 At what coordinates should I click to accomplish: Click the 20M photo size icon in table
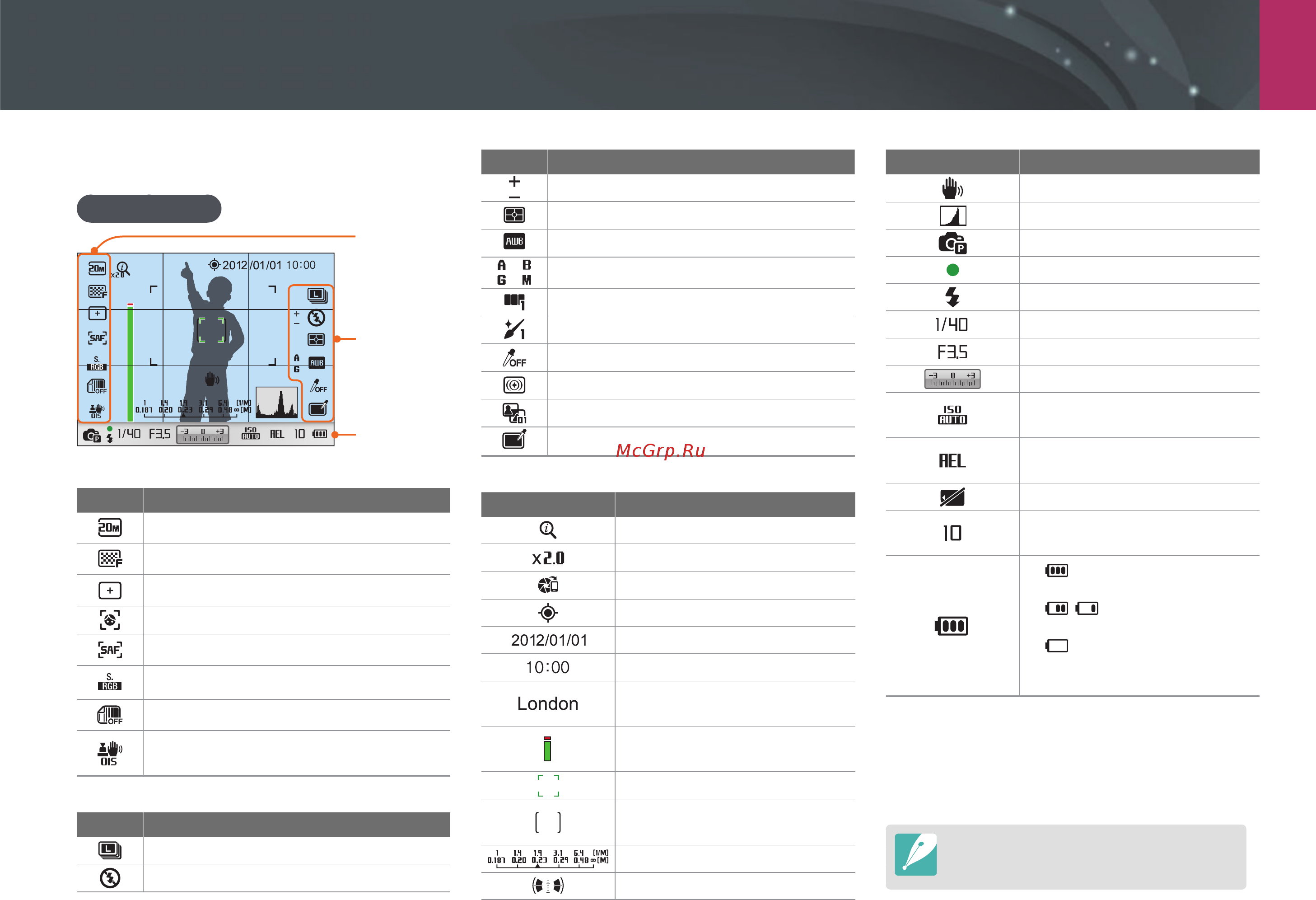(x=109, y=528)
